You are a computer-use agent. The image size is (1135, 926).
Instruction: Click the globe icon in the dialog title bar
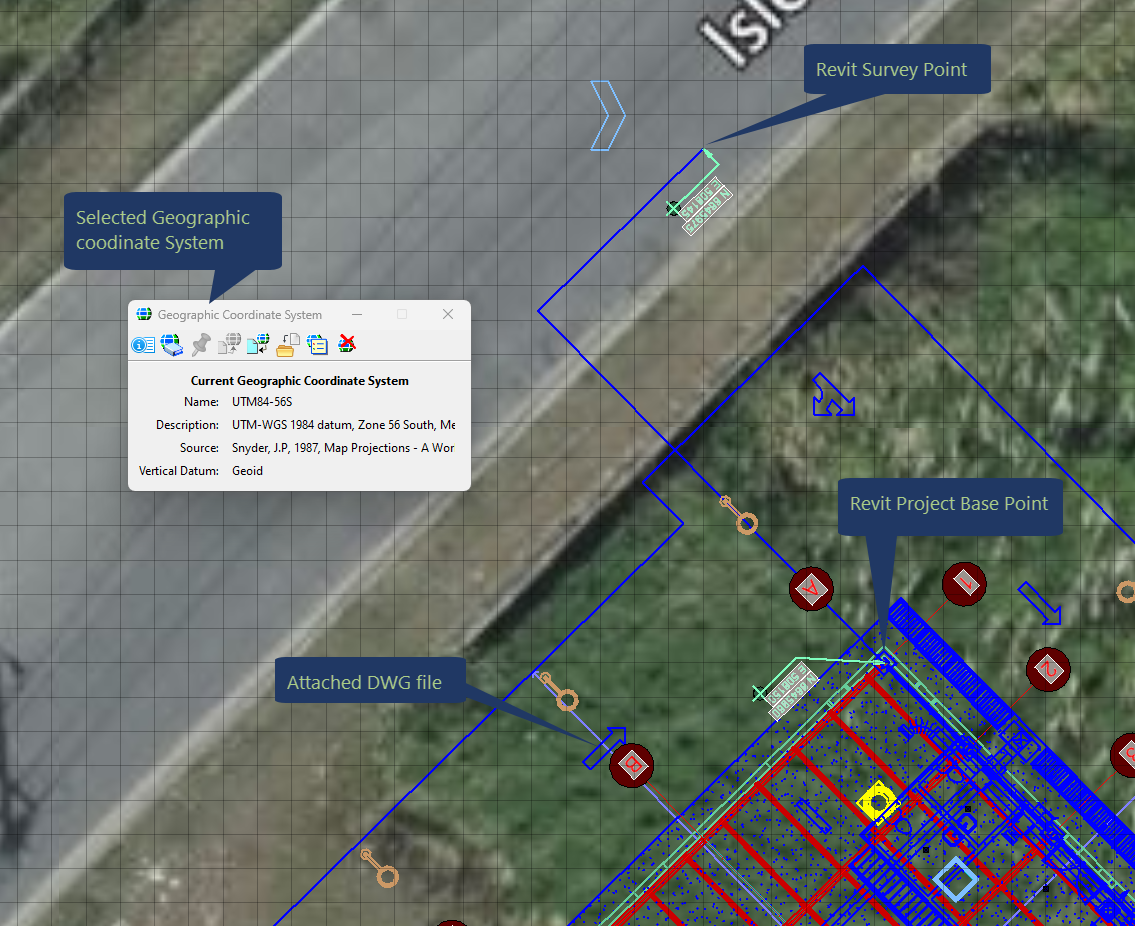144,313
